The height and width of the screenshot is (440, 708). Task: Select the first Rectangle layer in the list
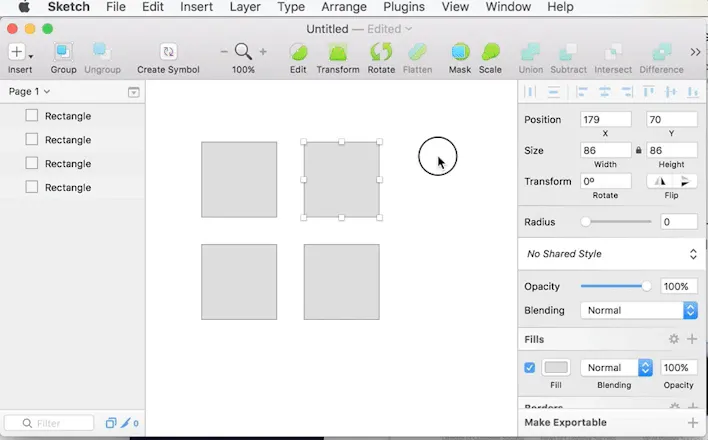click(72, 116)
